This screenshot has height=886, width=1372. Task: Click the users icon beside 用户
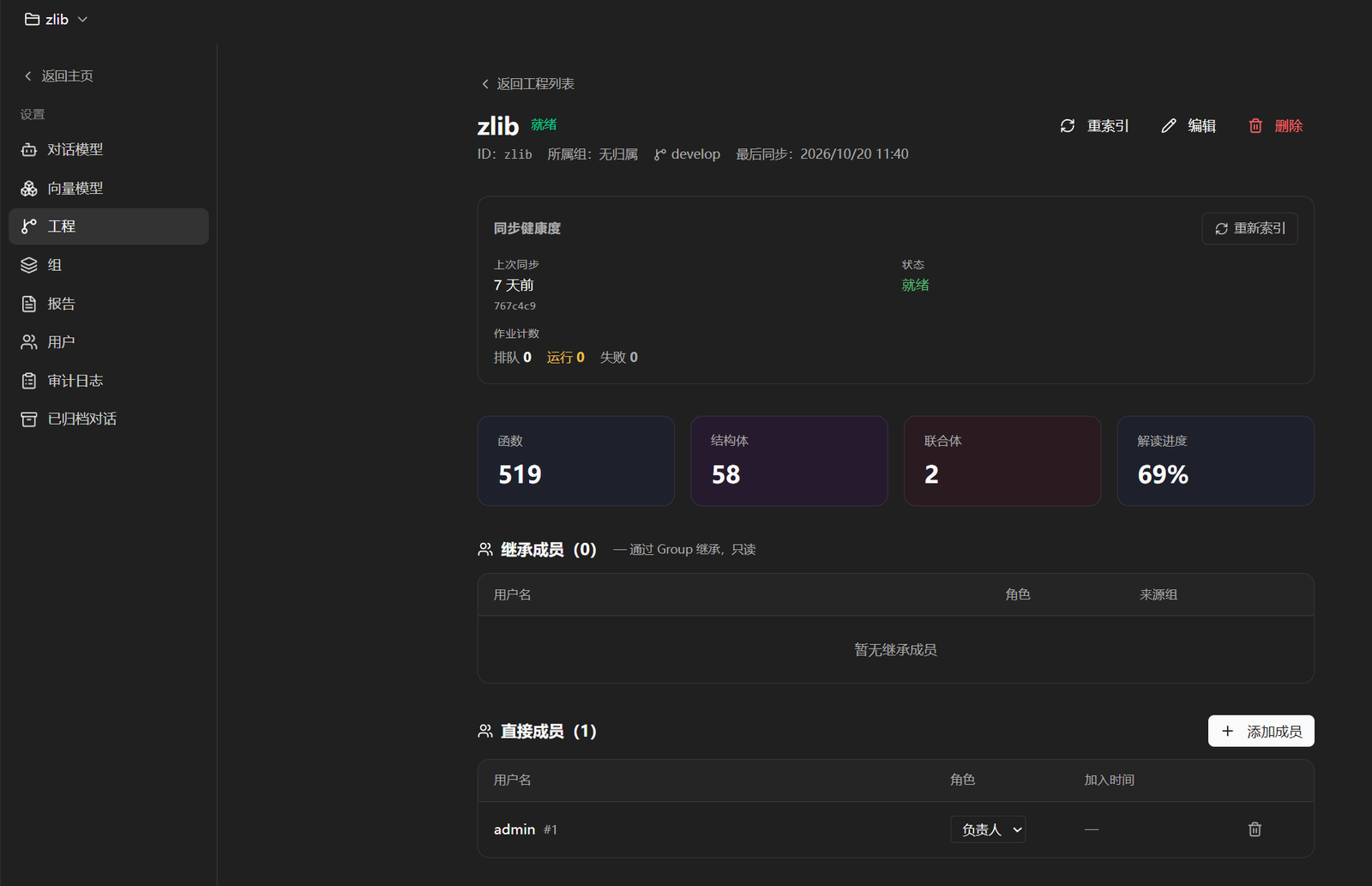click(29, 342)
